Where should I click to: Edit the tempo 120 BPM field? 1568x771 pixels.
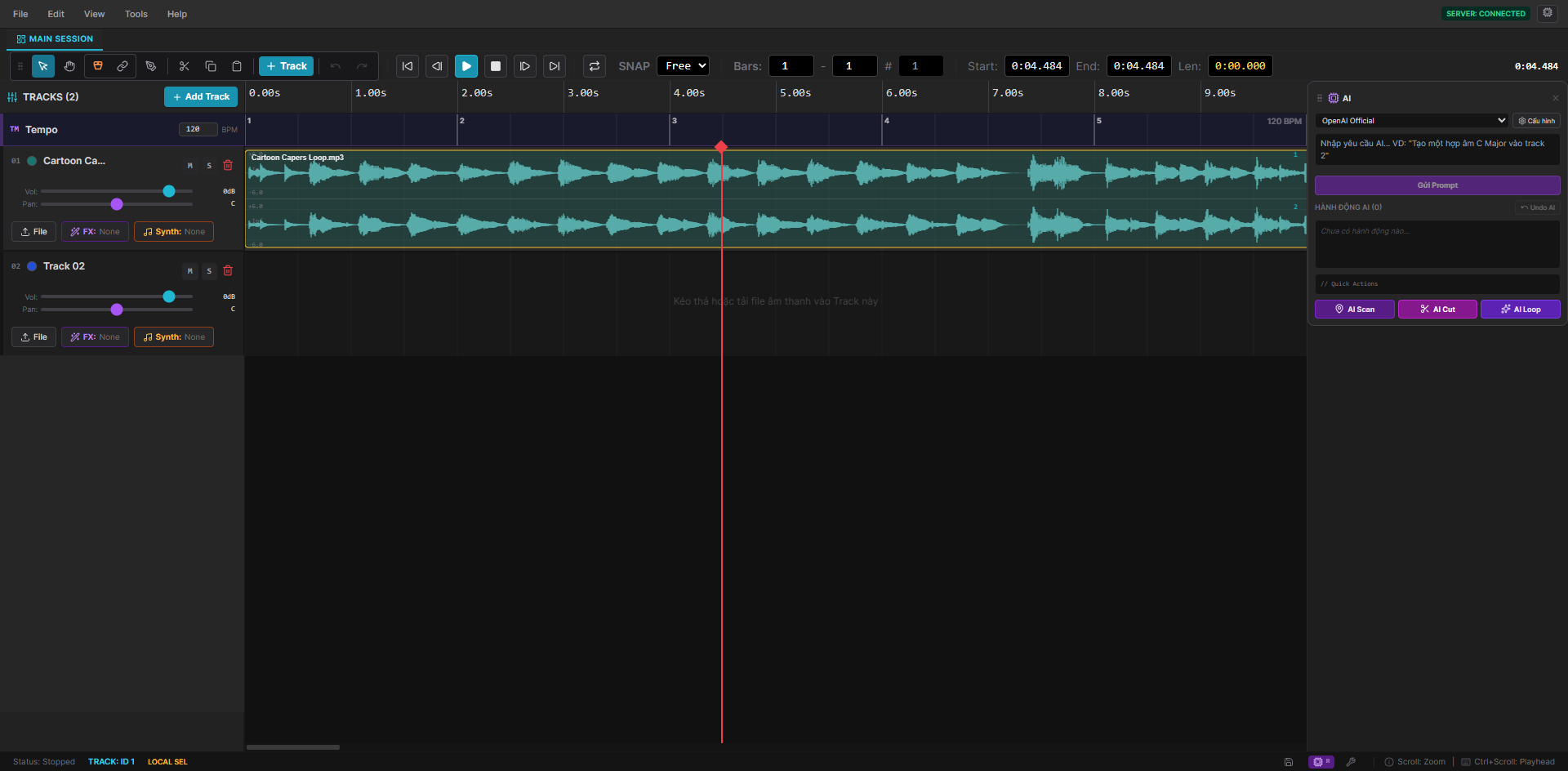pos(198,129)
